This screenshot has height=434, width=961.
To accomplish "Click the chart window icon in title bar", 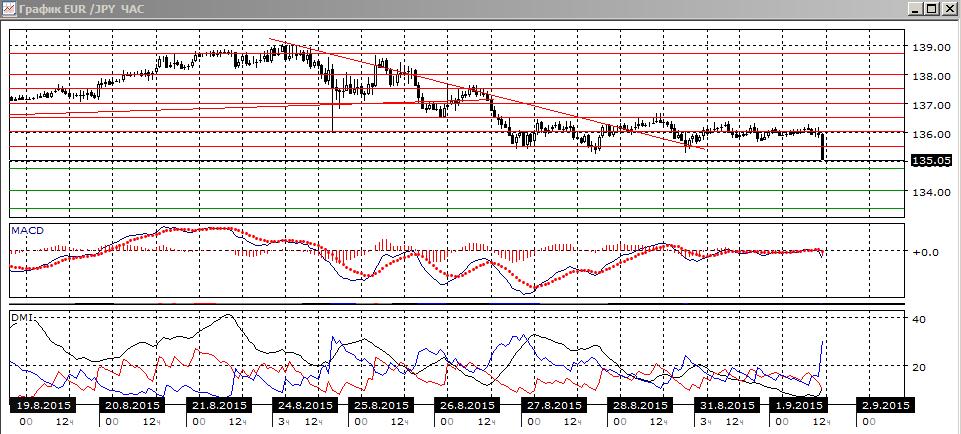I will tap(8, 9).
